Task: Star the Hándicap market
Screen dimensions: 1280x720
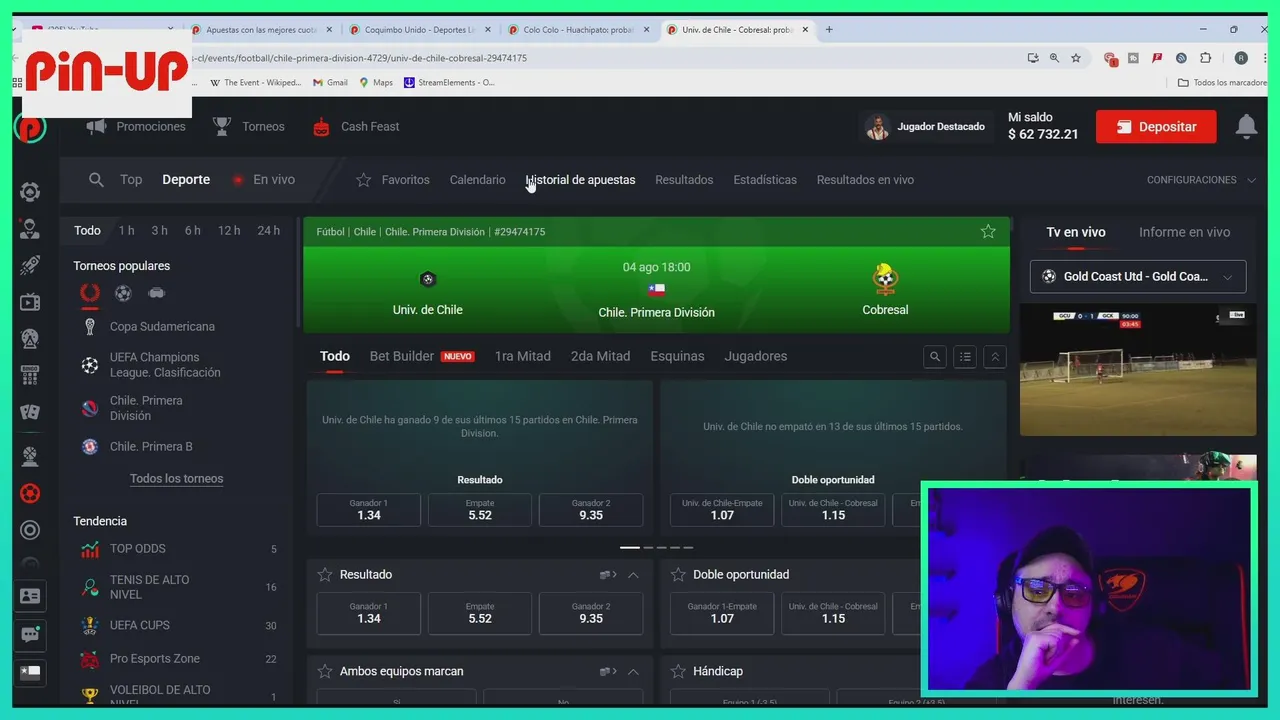Action: pyautogui.click(x=678, y=671)
